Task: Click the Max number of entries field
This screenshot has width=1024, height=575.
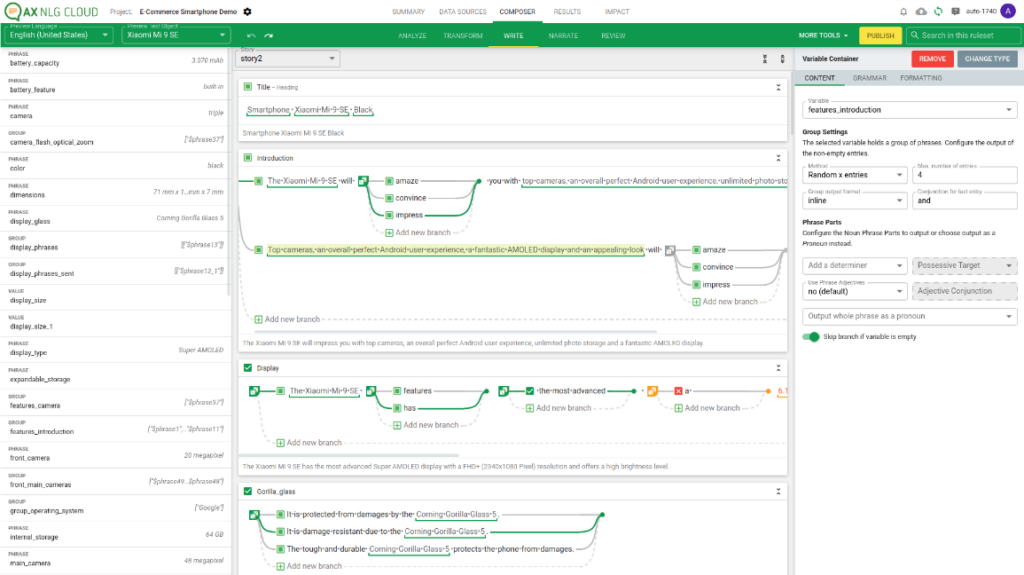Action: click(965, 174)
